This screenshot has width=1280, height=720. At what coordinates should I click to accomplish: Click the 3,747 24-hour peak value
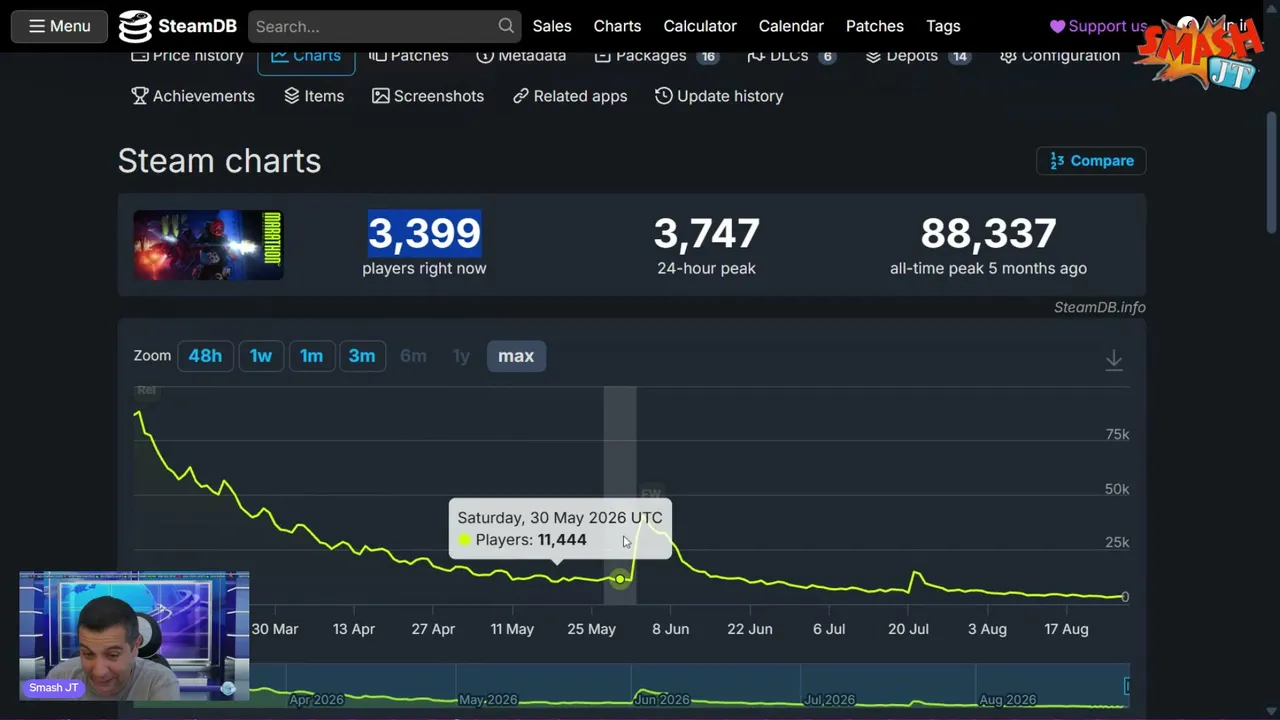coord(706,233)
